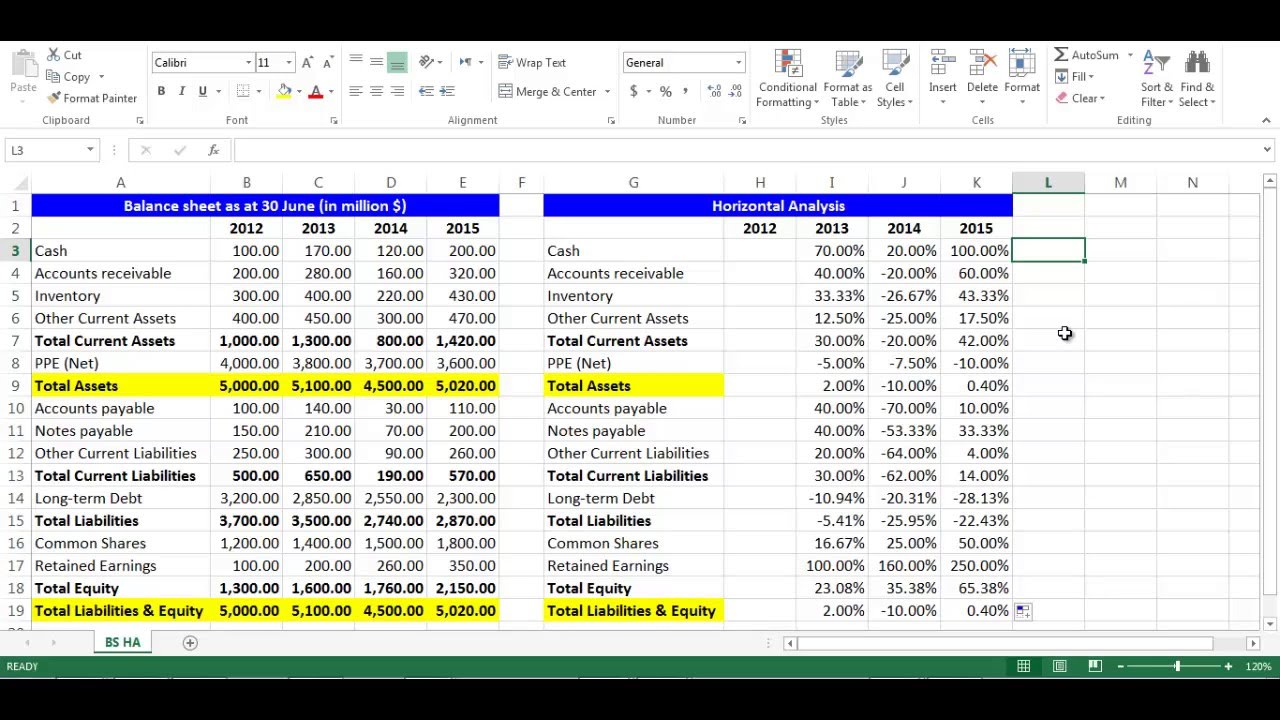
Task: Open the Find & Select menu
Action: coord(1197,78)
